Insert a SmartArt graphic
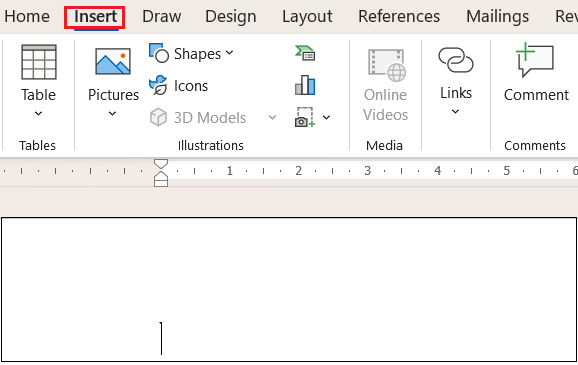This screenshot has height=365, width=578. click(305, 53)
